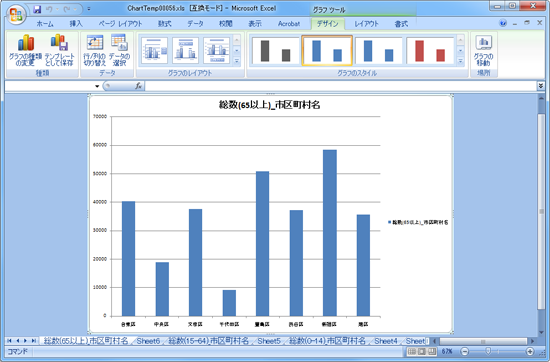Click グラフの種類の変更 chart type icon
Screen dimensions: 550x362
[x=25, y=50]
